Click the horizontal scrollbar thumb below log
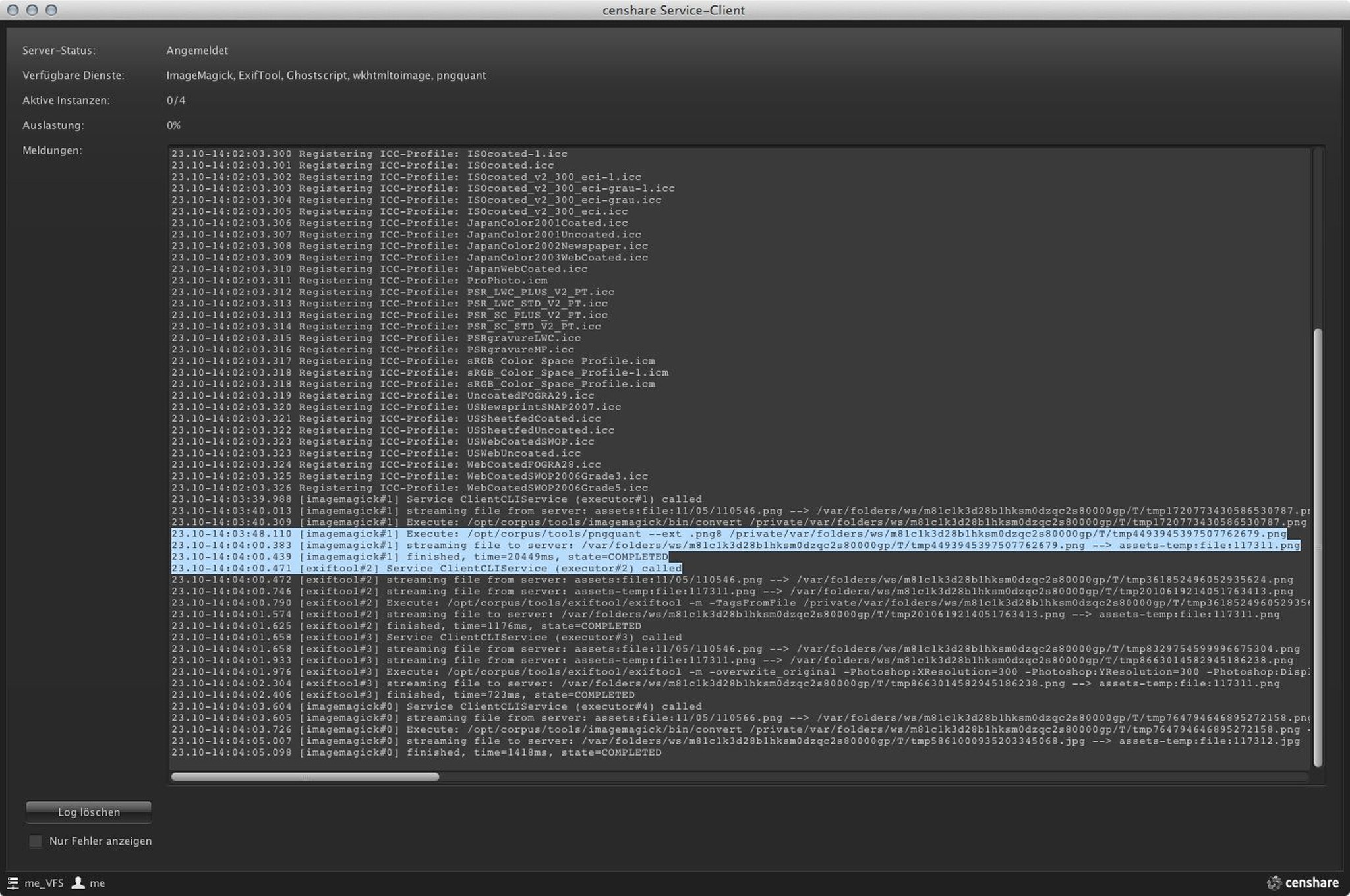1350x896 pixels. point(305,777)
